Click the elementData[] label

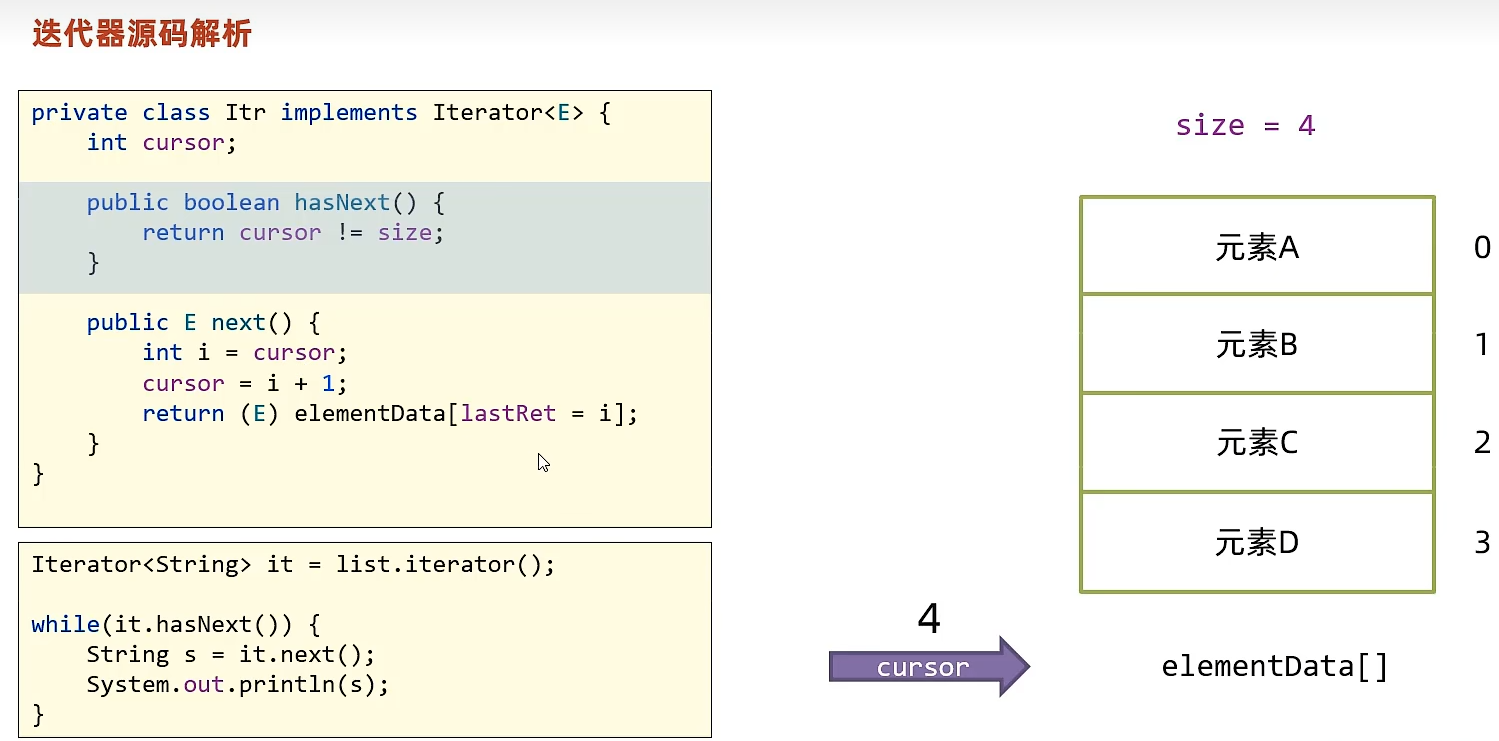1275,667
